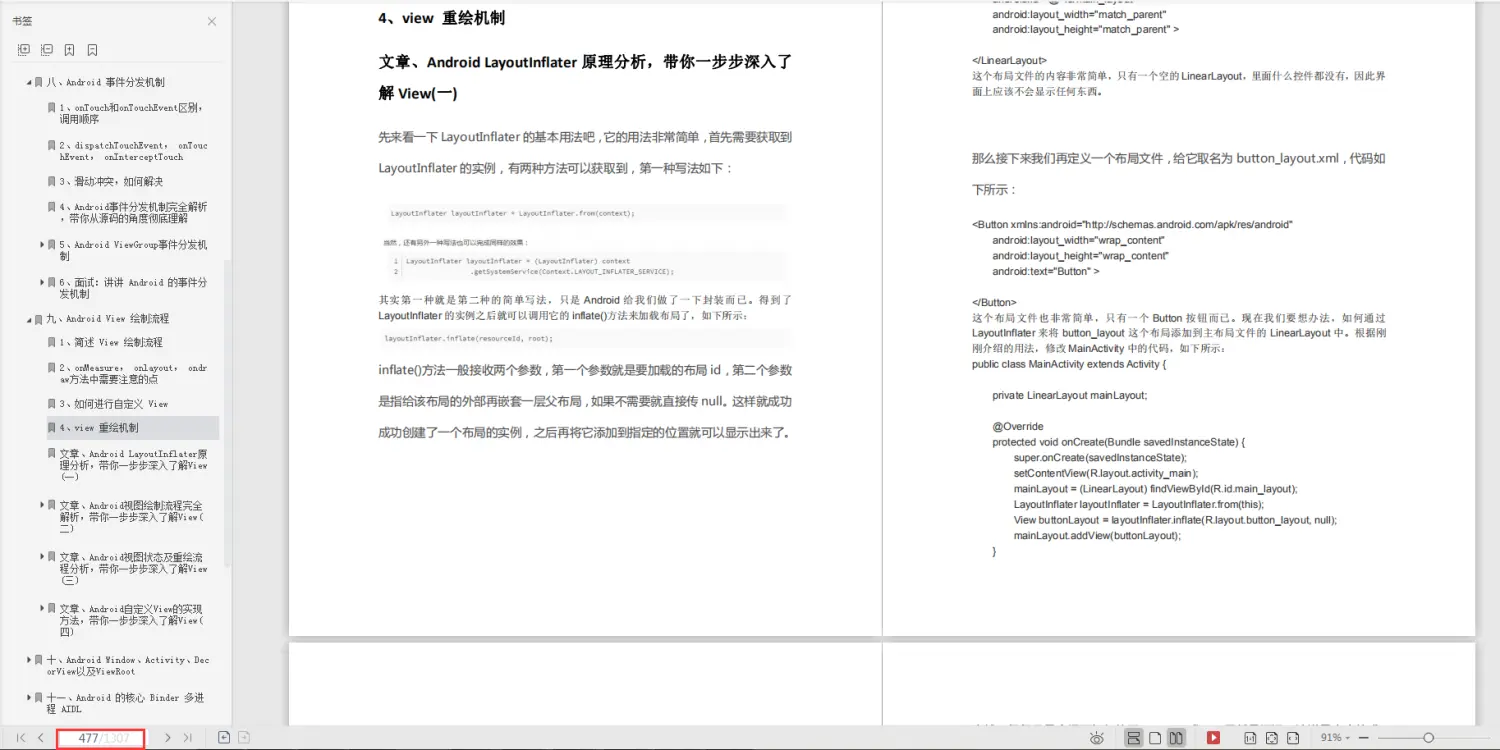Screen dimensions: 1500x750
Task: Open bookmark 3、如何进行自定义 View
Action: tap(113, 404)
